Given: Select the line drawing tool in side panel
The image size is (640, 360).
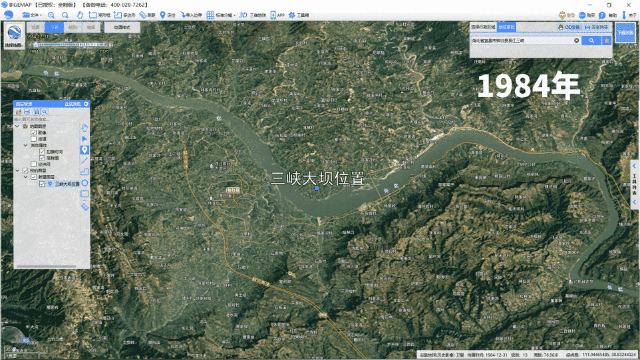Looking at the screenshot, I should pos(84,160).
